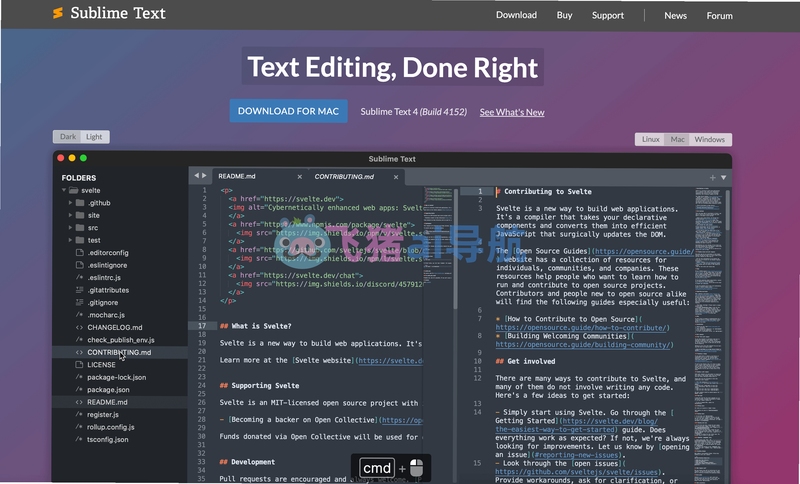This screenshot has height=484, width=800.
Task: Add a new tab with plus icon
Action: (x=712, y=177)
